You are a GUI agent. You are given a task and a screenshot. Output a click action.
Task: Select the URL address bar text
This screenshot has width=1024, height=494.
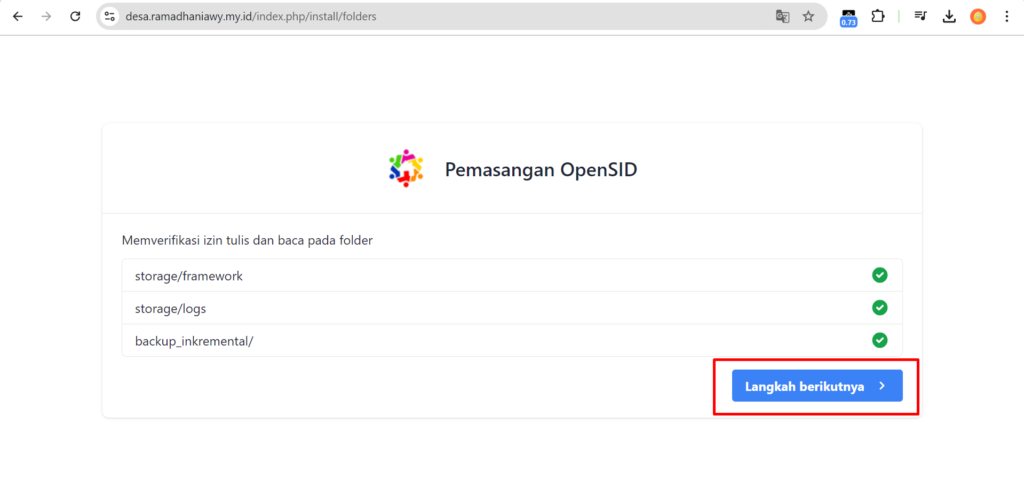click(x=251, y=17)
